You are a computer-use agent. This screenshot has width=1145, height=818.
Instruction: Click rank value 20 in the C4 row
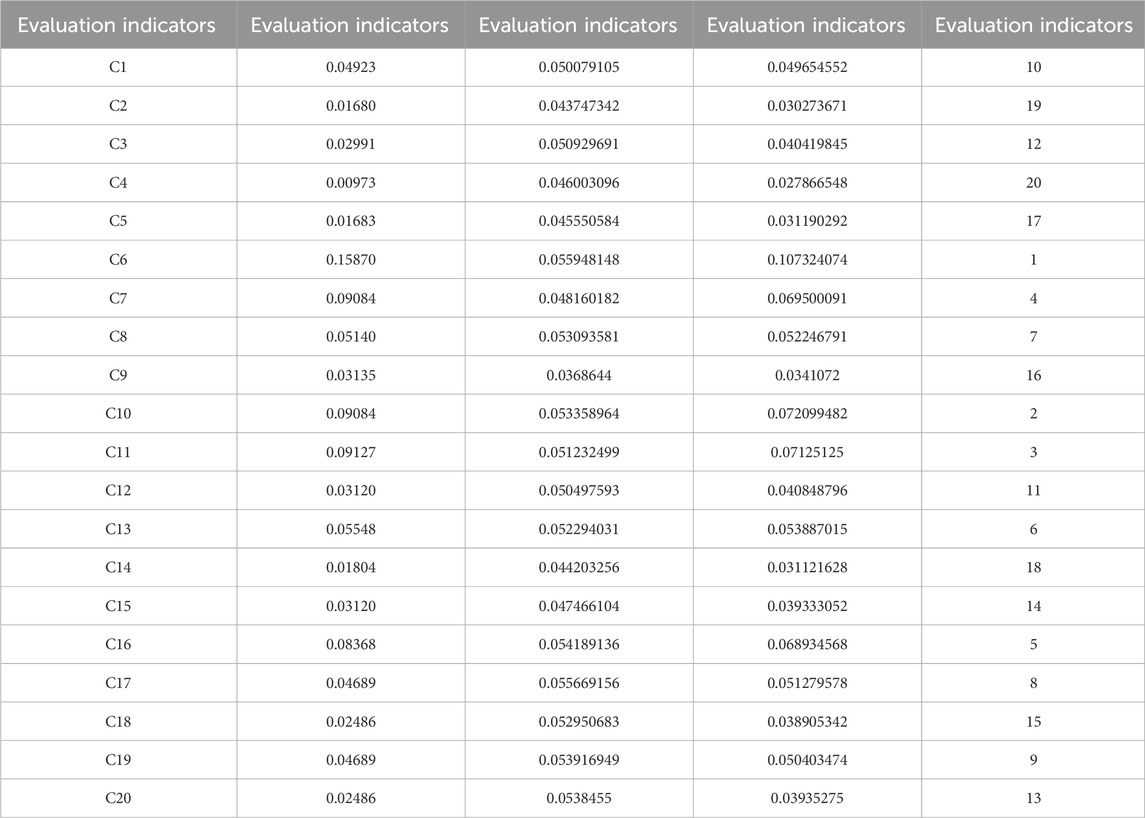click(x=1033, y=183)
